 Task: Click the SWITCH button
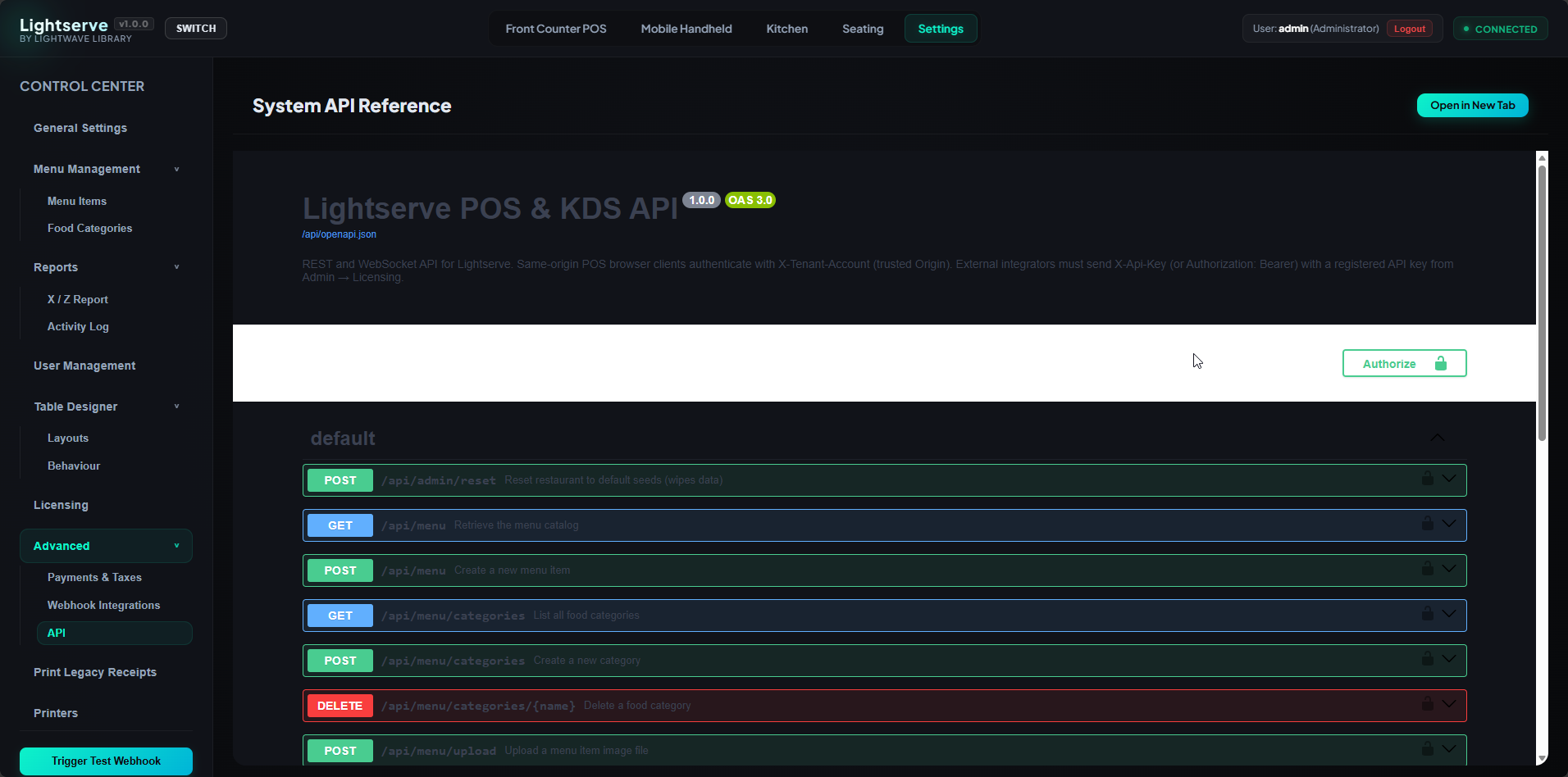[196, 28]
